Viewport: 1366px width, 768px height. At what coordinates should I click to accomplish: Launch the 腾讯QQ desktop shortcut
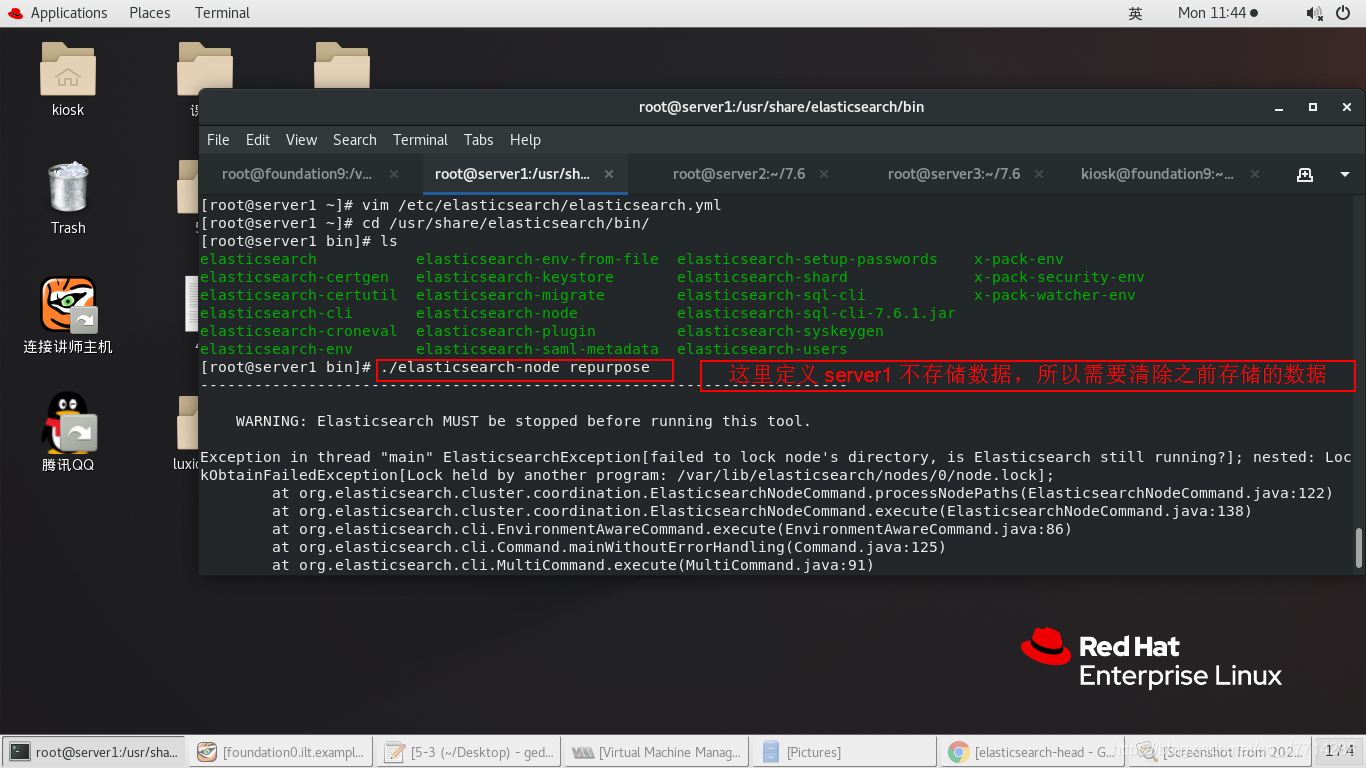click(x=68, y=431)
